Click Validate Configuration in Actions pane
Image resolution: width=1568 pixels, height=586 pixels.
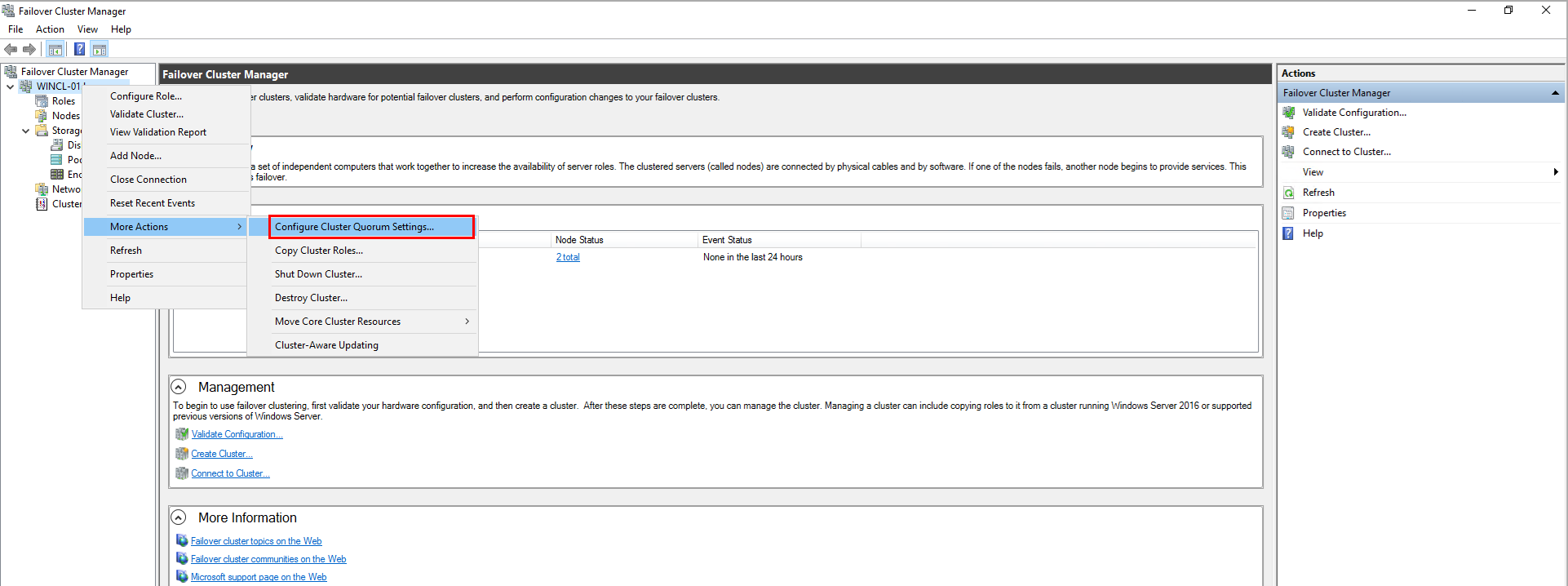click(x=1354, y=113)
